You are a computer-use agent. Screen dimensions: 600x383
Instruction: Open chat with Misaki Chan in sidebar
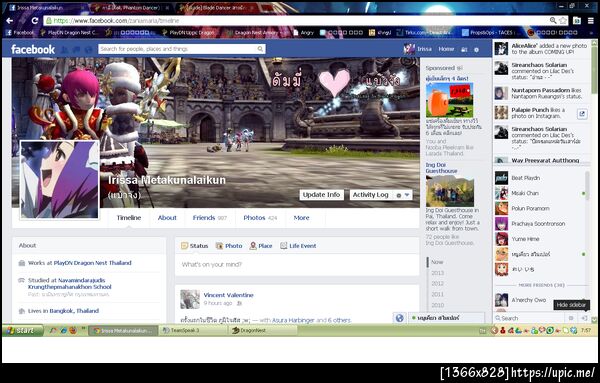[x=540, y=193]
